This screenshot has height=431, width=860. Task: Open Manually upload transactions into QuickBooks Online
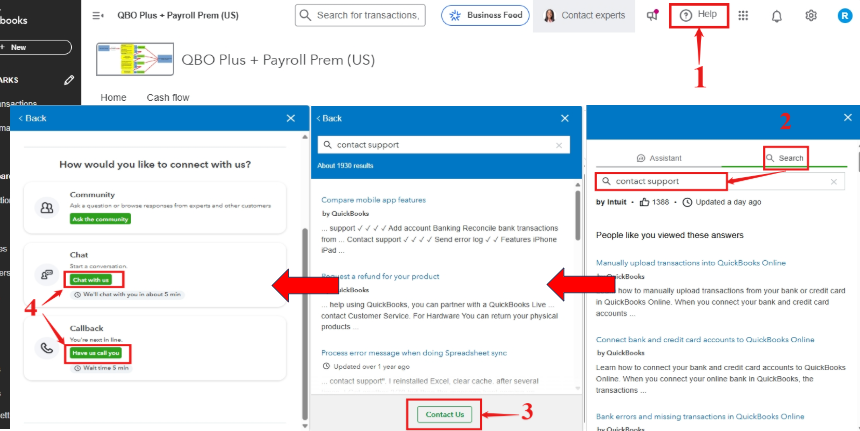click(691, 263)
